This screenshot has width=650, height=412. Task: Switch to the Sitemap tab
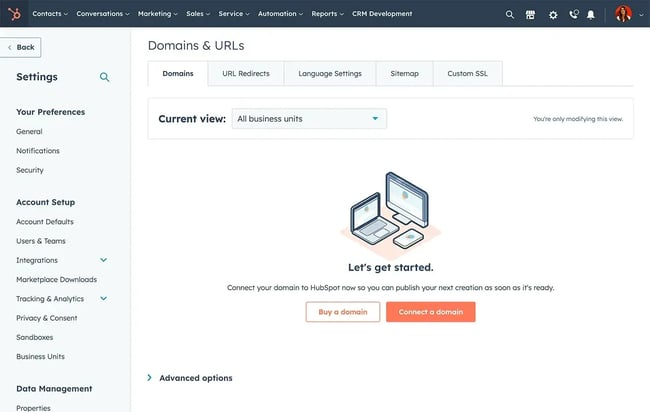404,74
